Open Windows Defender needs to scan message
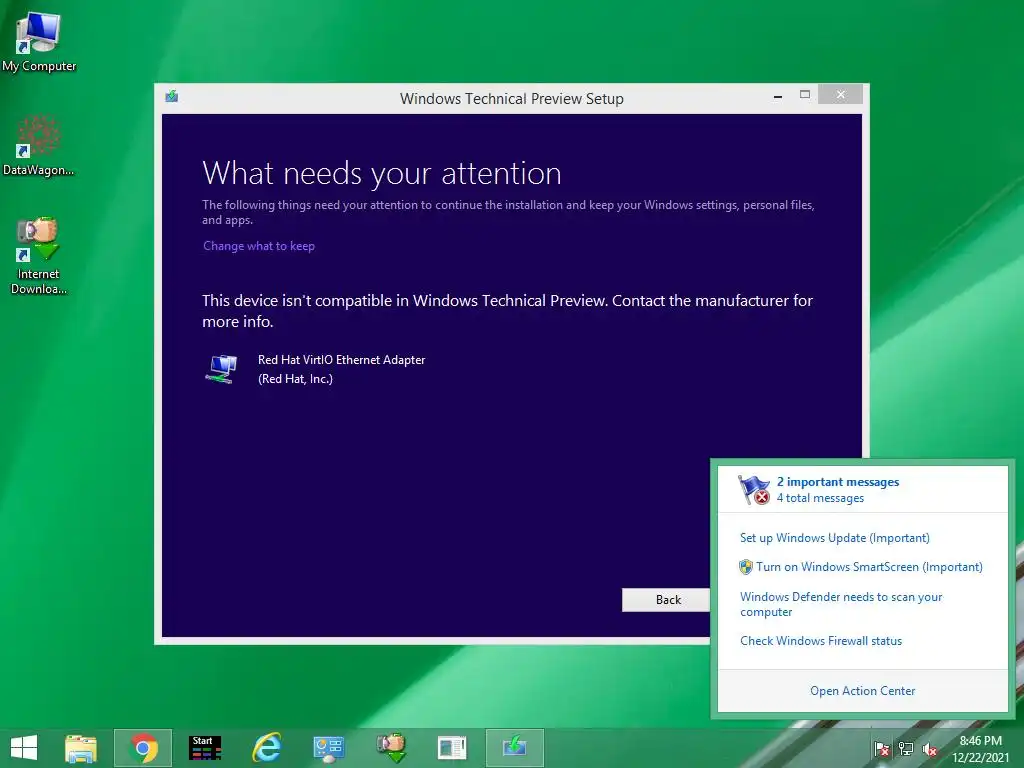This screenshot has height=768, width=1024. point(841,604)
